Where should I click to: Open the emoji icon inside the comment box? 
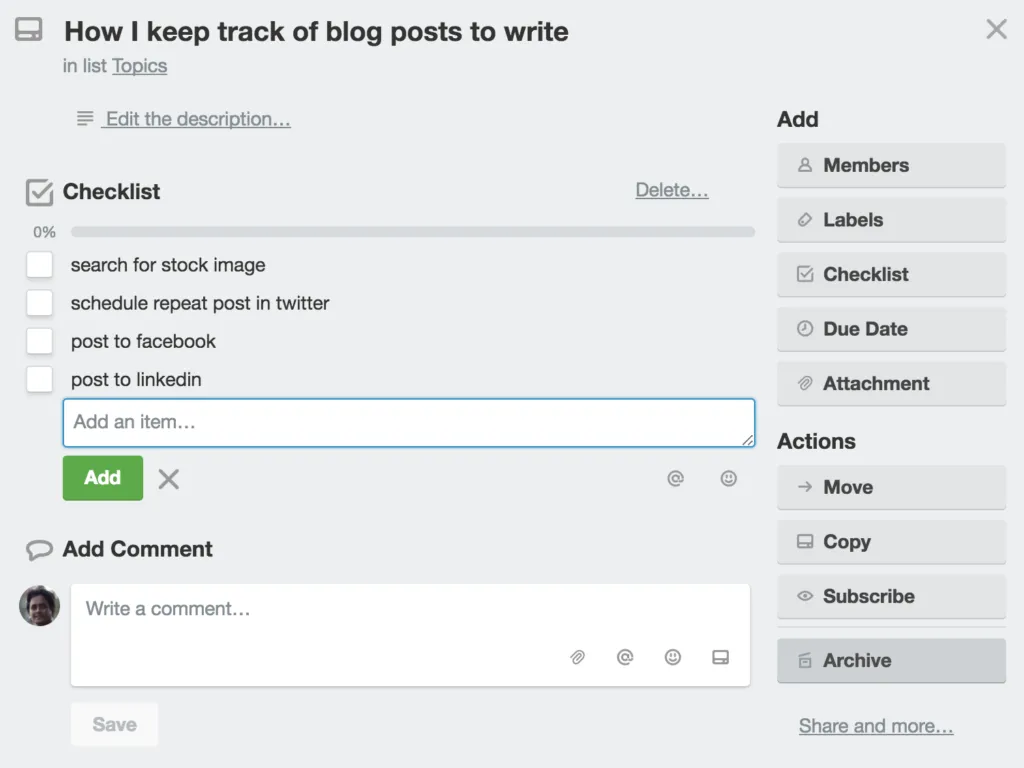673,657
